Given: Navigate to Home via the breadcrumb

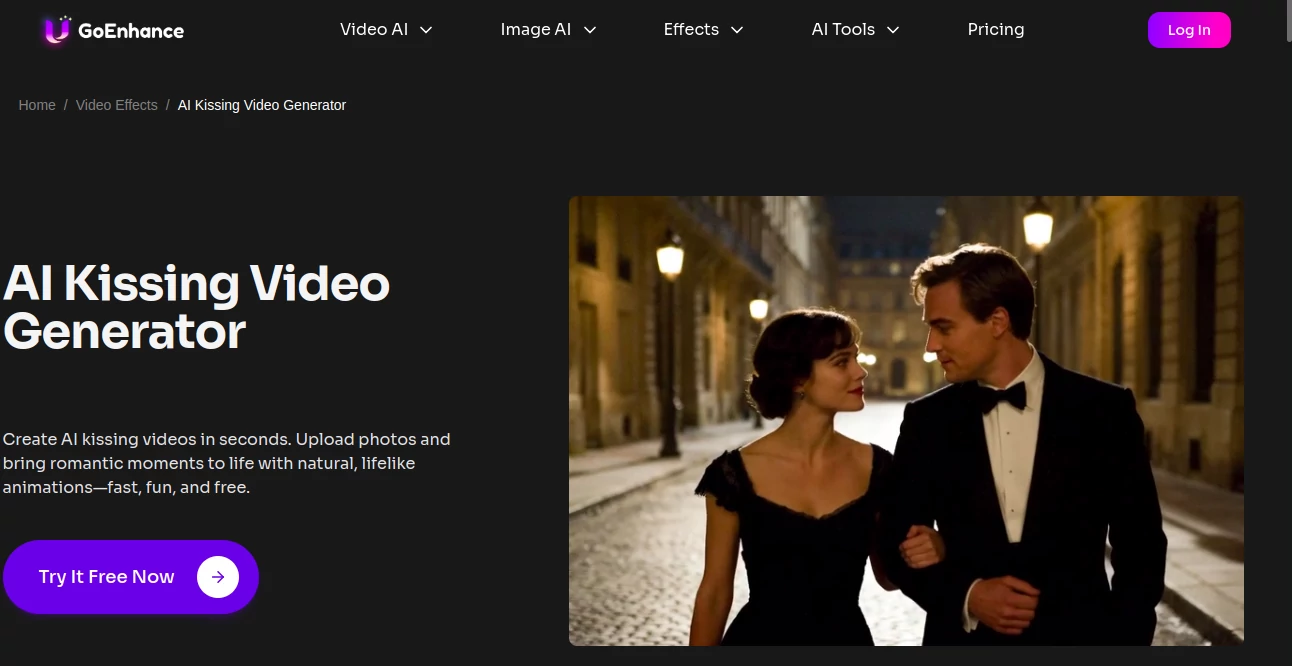Looking at the screenshot, I should (37, 105).
